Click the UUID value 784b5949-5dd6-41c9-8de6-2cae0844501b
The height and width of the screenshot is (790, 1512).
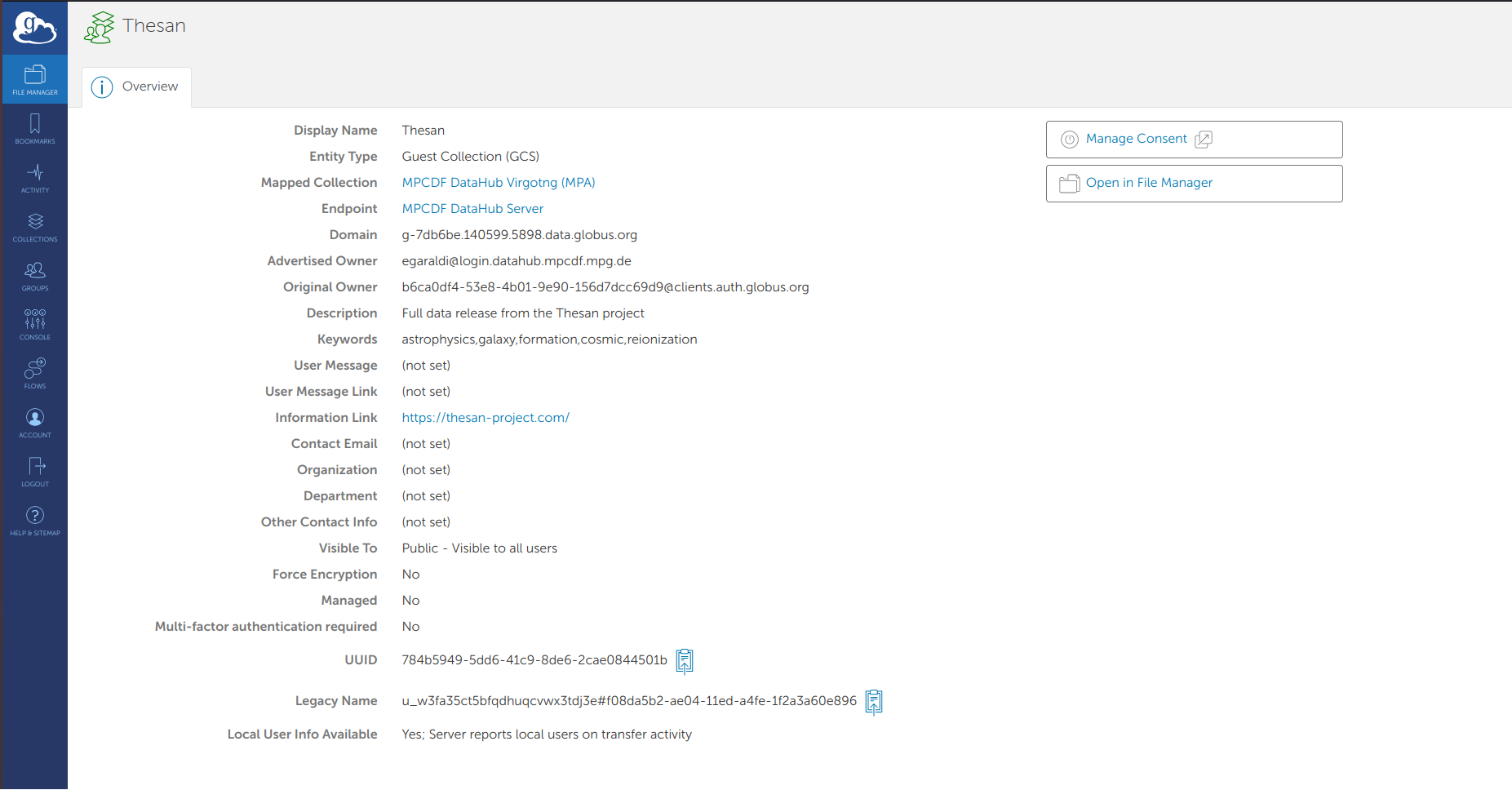tap(534, 660)
